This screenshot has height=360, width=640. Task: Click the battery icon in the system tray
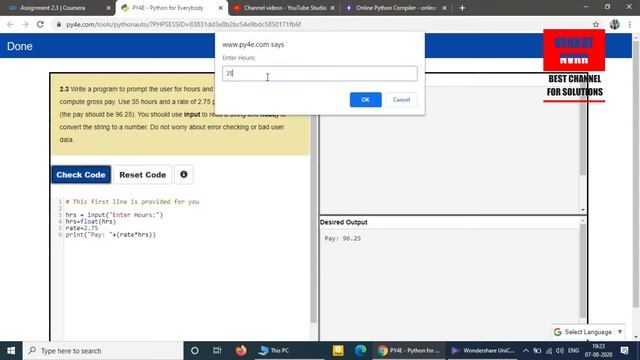coord(537,351)
